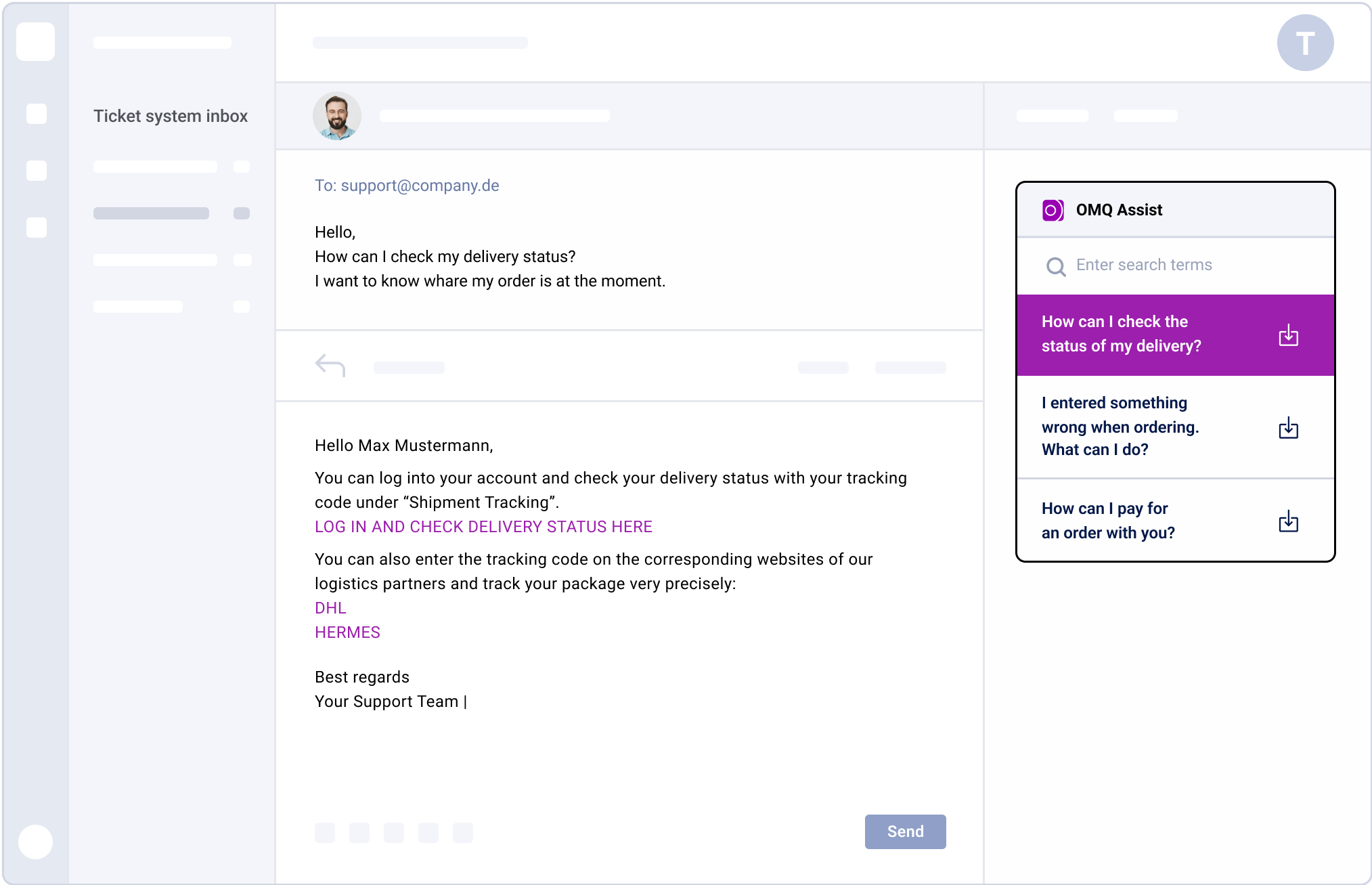
Task: Click the 'How can I check my delivery status?' email text
Action: 445,257
